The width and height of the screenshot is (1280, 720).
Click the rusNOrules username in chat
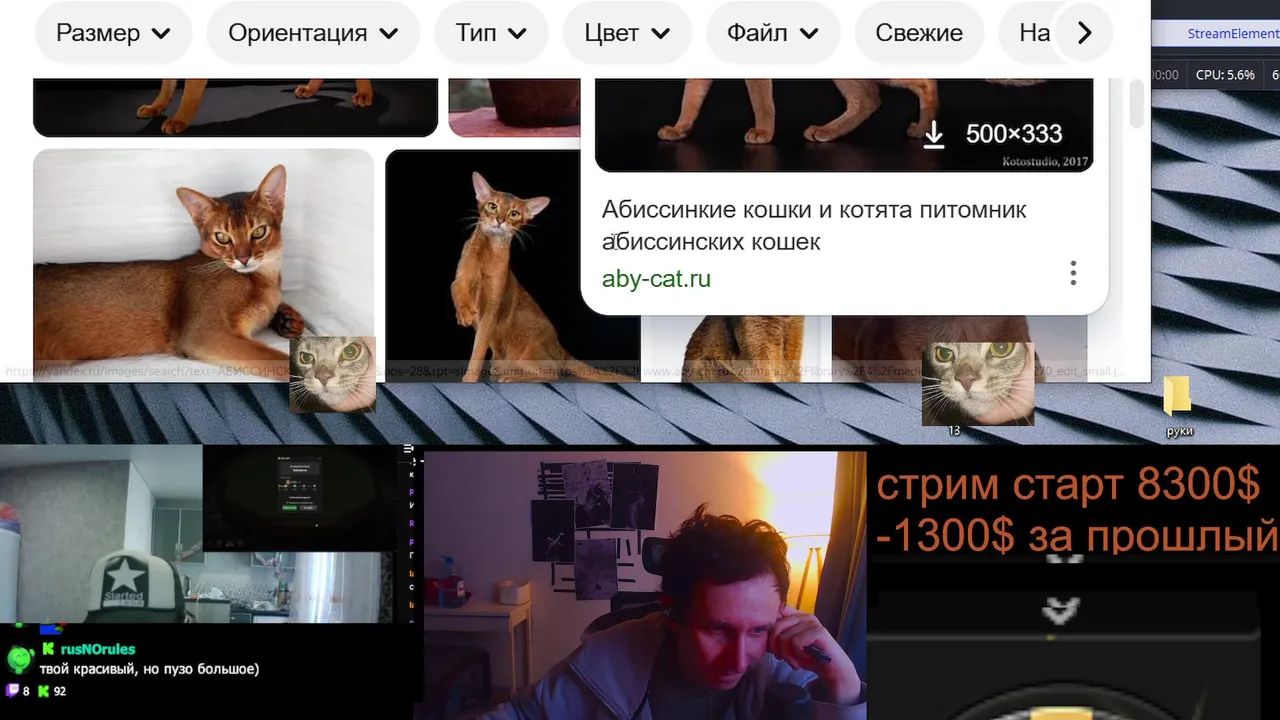click(x=97, y=649)
